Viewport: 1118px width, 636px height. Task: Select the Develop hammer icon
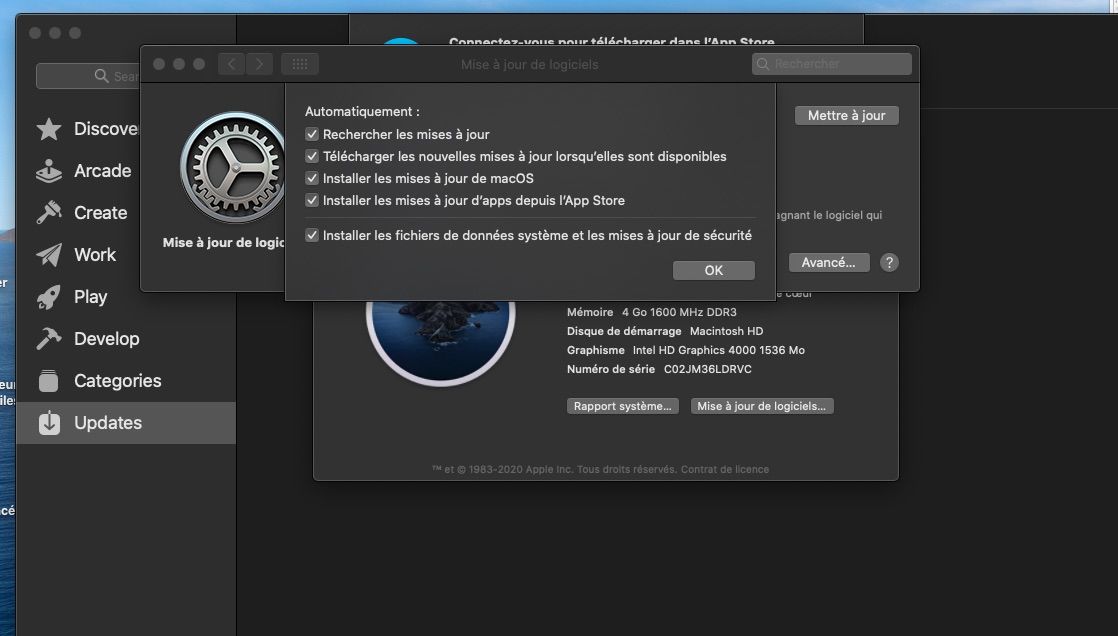[48, 339]
